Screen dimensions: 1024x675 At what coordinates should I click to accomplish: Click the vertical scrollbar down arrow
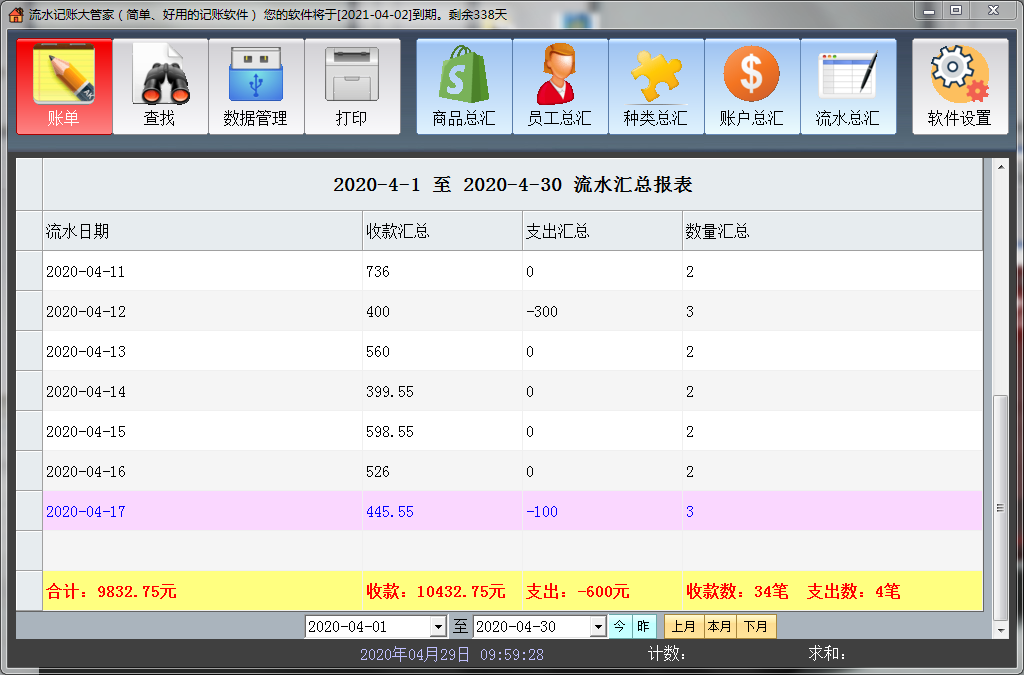999,630
